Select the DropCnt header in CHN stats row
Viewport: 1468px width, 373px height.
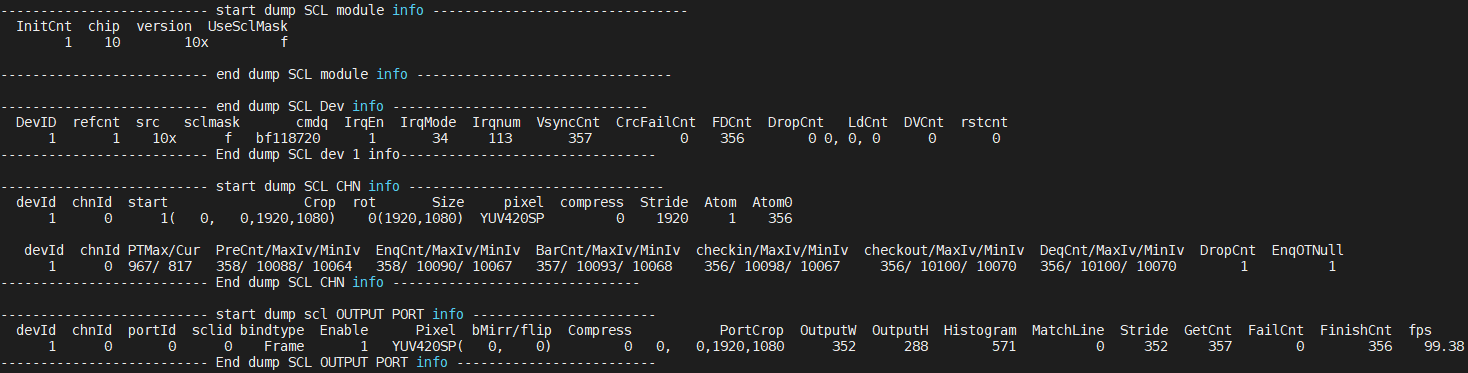[x=1228, y=250]
